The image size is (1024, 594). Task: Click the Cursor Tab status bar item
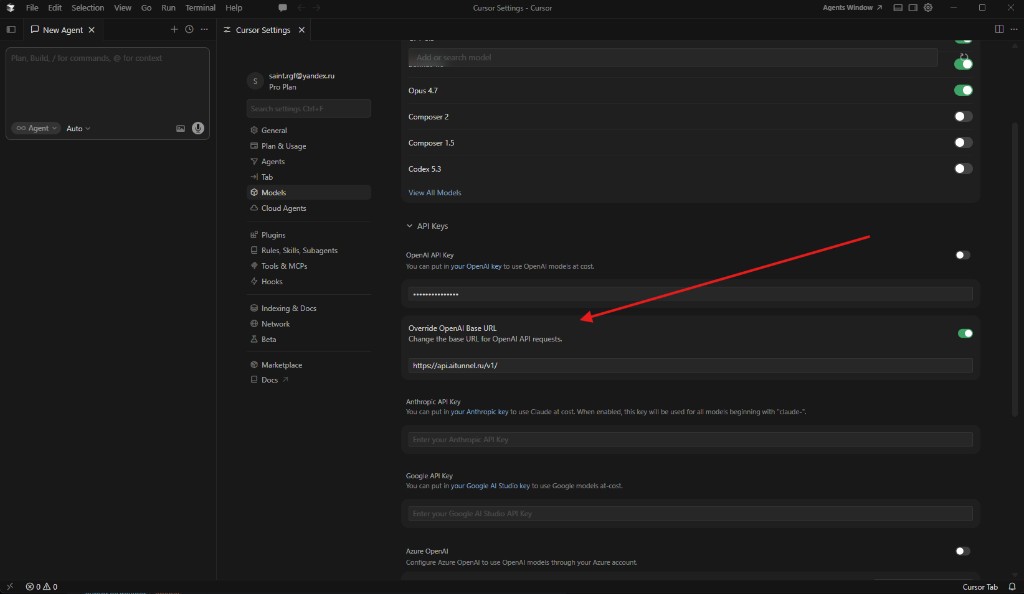point(980,587)
